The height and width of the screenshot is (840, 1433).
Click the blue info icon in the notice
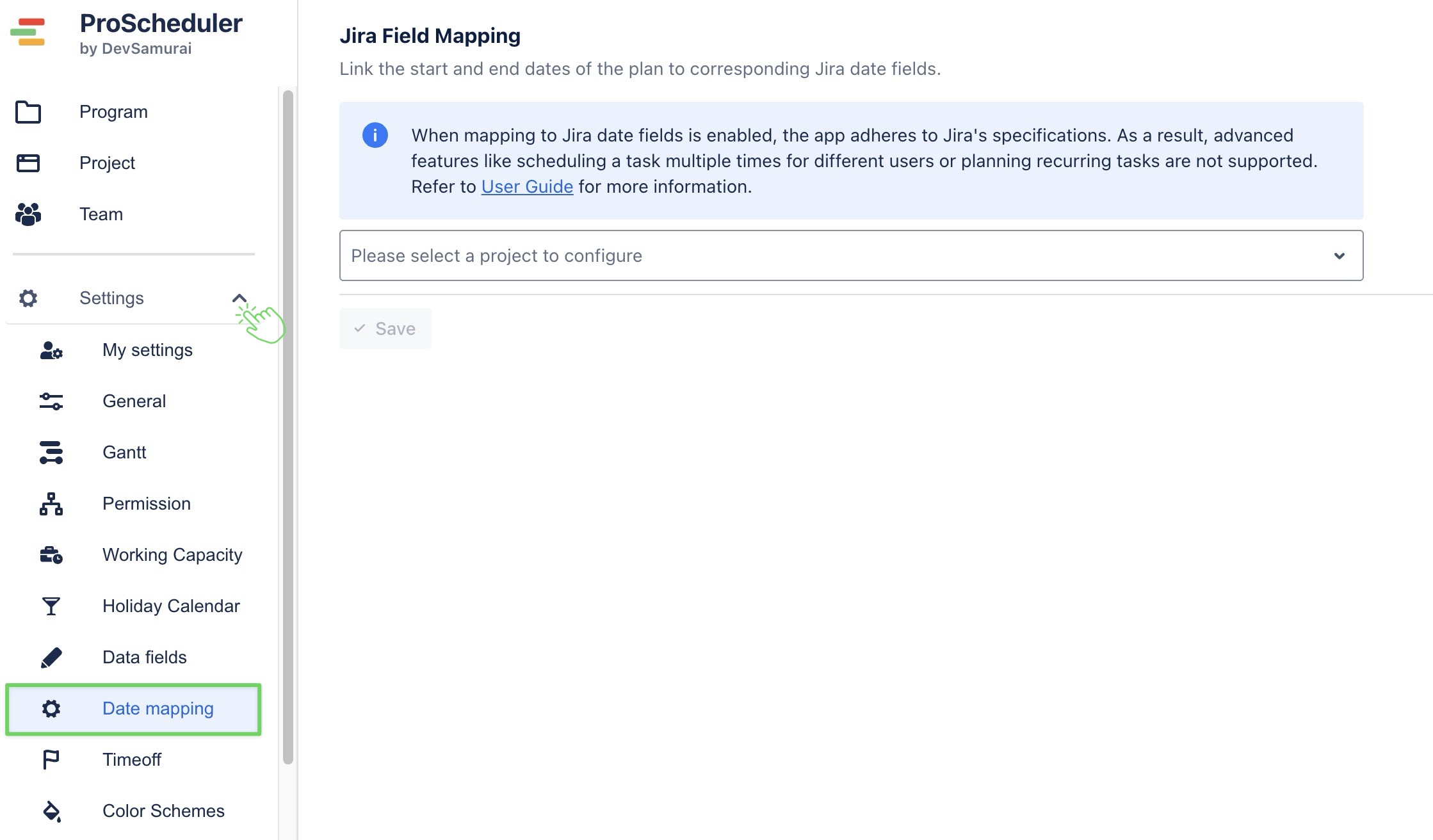click(375, 135)
